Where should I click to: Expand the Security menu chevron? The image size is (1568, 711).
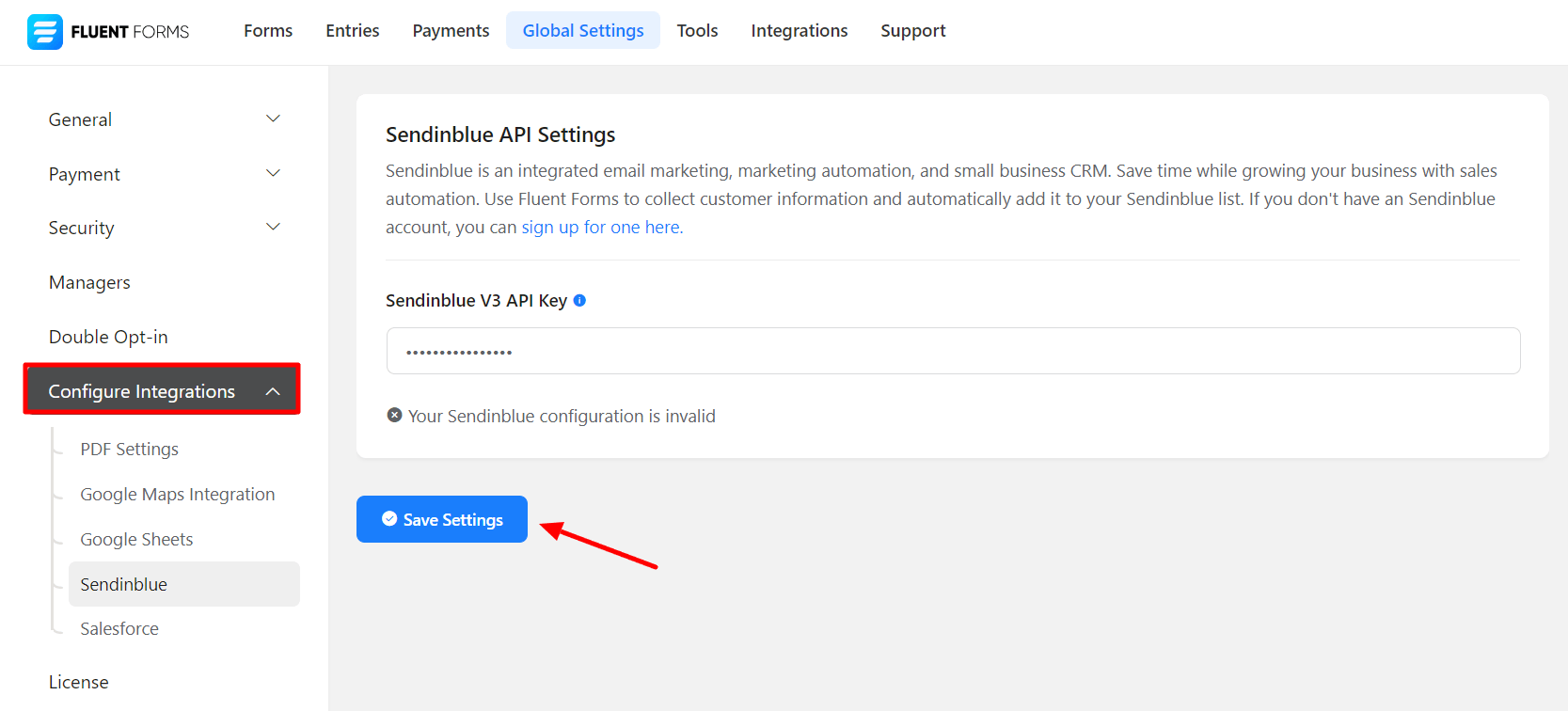273,228
